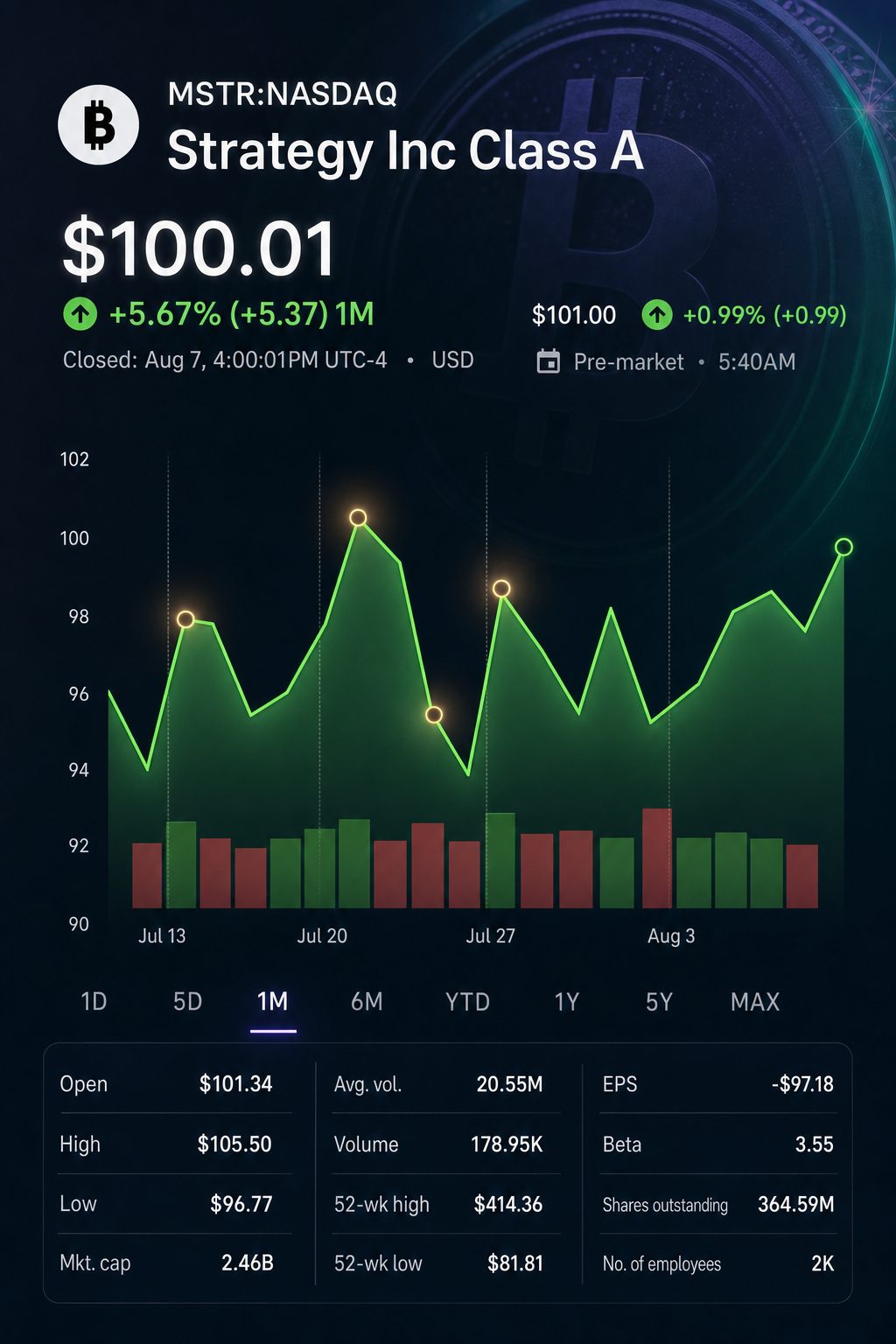
Task: Click the 90 y-axis label
Action: pyautogui.click(x=79, y=924)
